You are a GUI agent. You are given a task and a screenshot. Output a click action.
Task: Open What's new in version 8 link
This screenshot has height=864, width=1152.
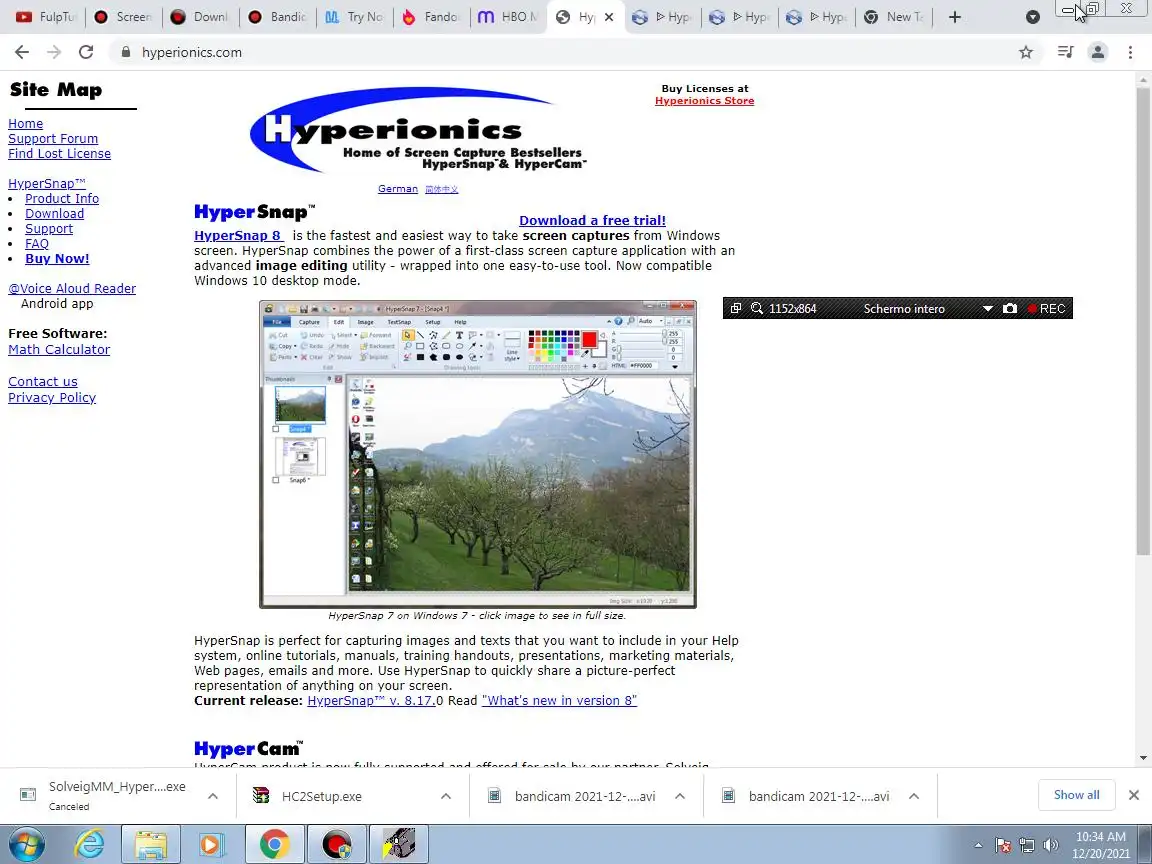[x=559, y=701]
